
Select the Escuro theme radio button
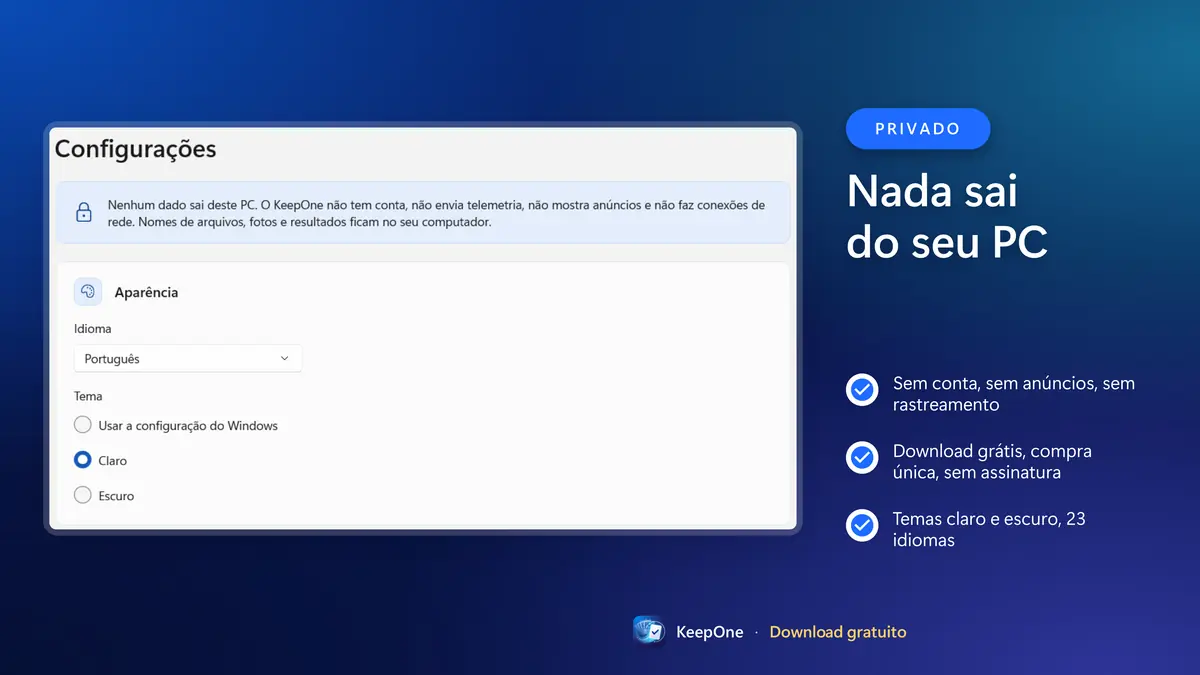point(83,495)
